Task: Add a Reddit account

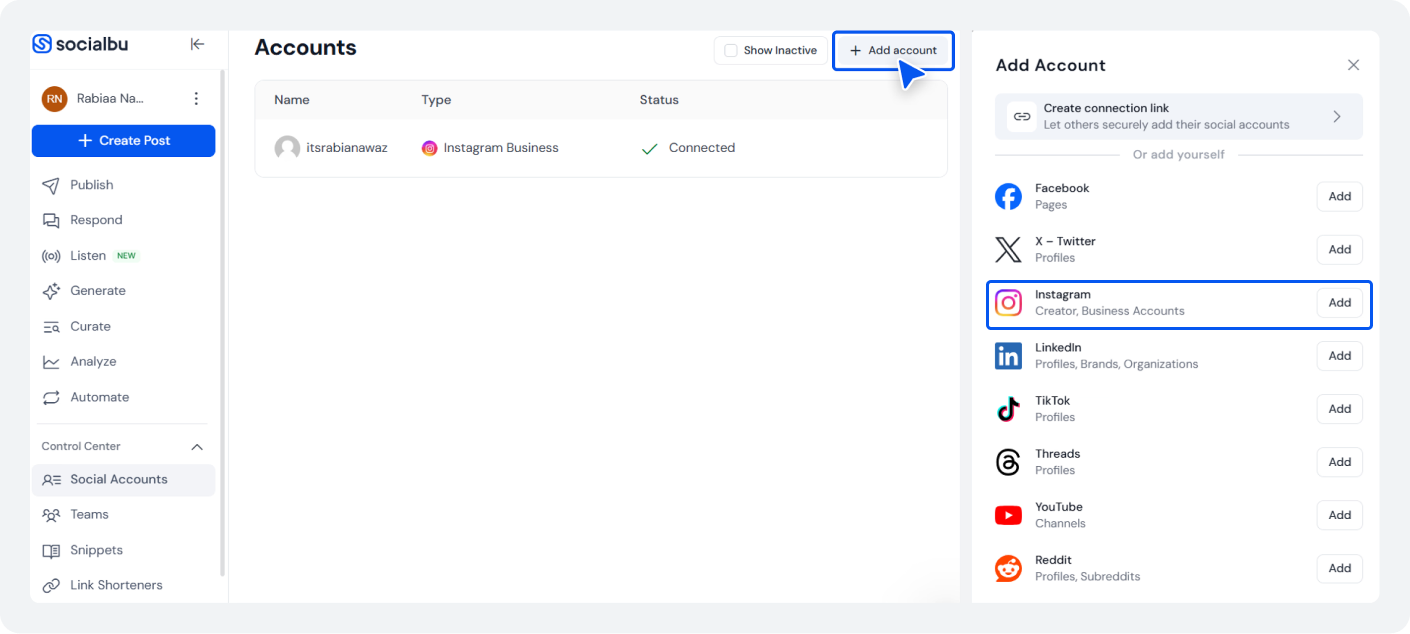Action: (1339, 568)
